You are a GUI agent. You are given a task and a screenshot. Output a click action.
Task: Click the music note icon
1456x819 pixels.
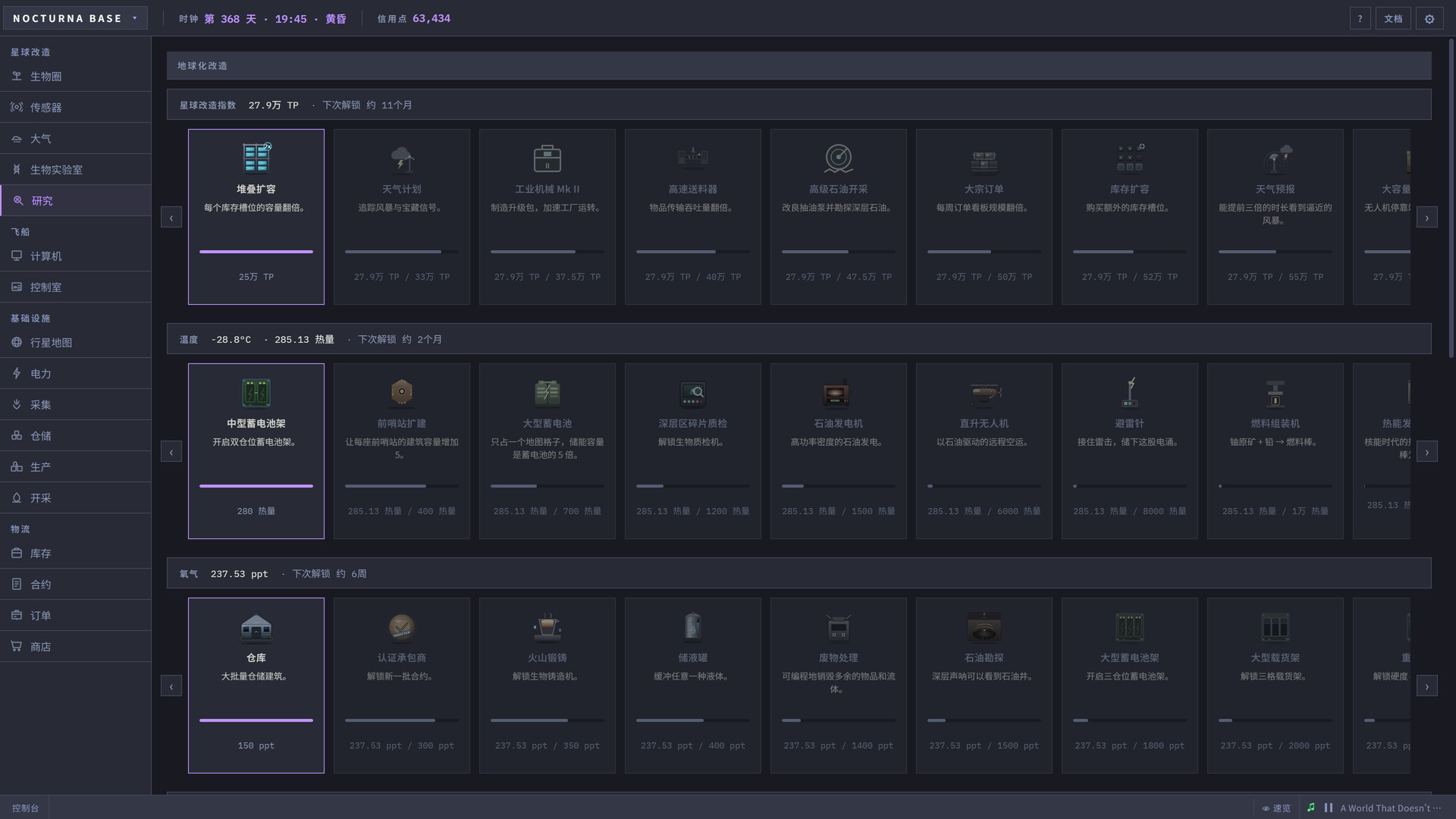(1311, 808)
